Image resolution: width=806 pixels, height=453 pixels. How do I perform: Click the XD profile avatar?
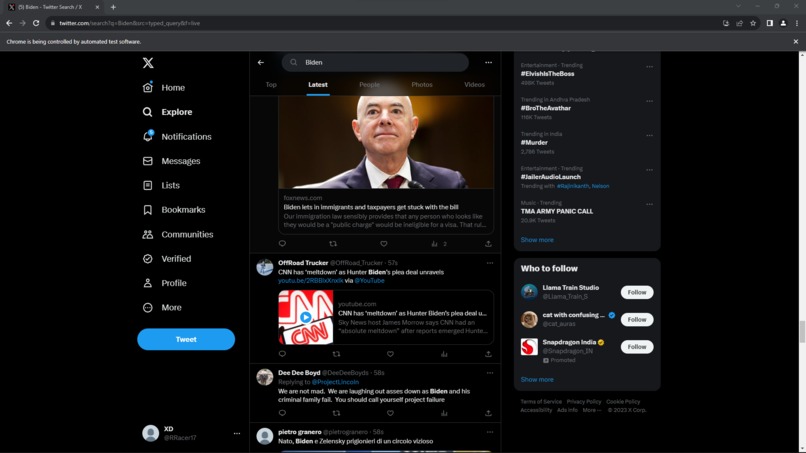(x=151, y=433)
